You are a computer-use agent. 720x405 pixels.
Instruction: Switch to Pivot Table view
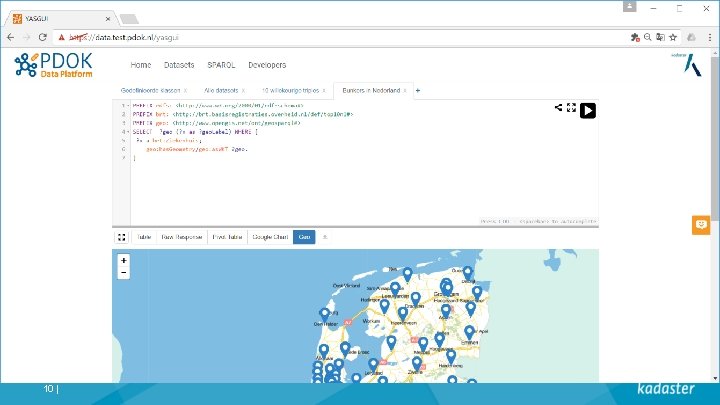(x=227, y=237)
